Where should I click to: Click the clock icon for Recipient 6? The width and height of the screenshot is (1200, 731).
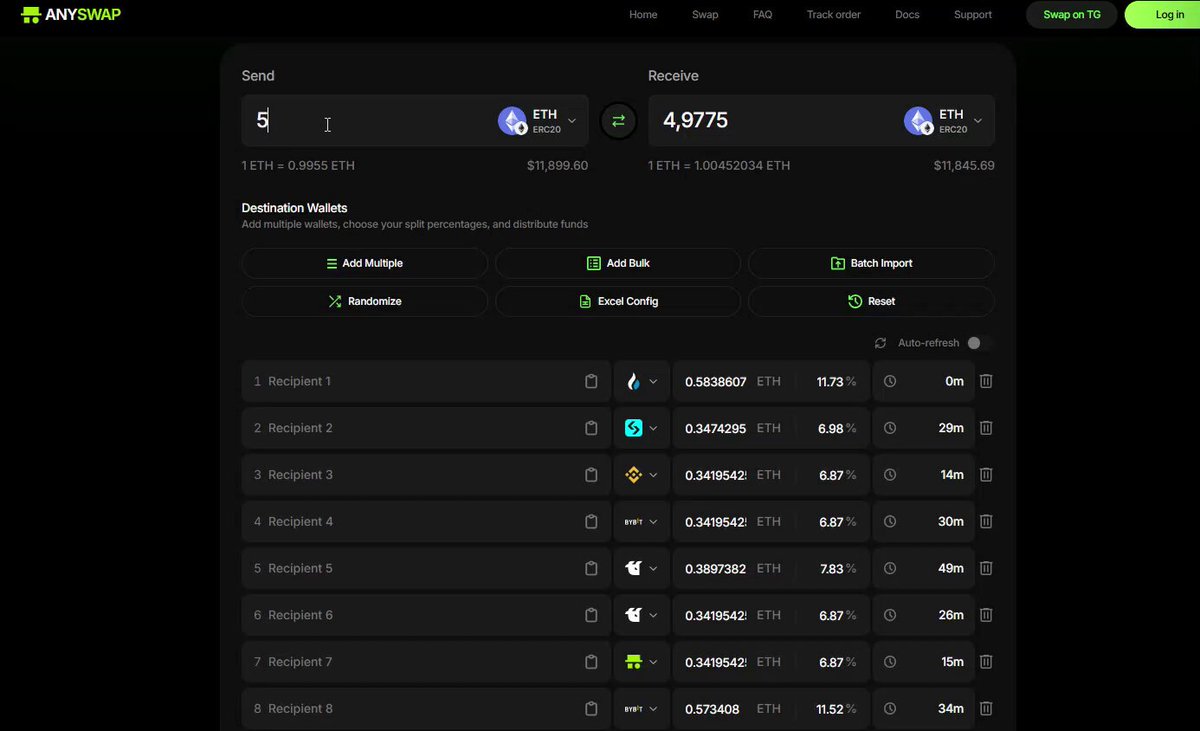click(x=890, y=615)
